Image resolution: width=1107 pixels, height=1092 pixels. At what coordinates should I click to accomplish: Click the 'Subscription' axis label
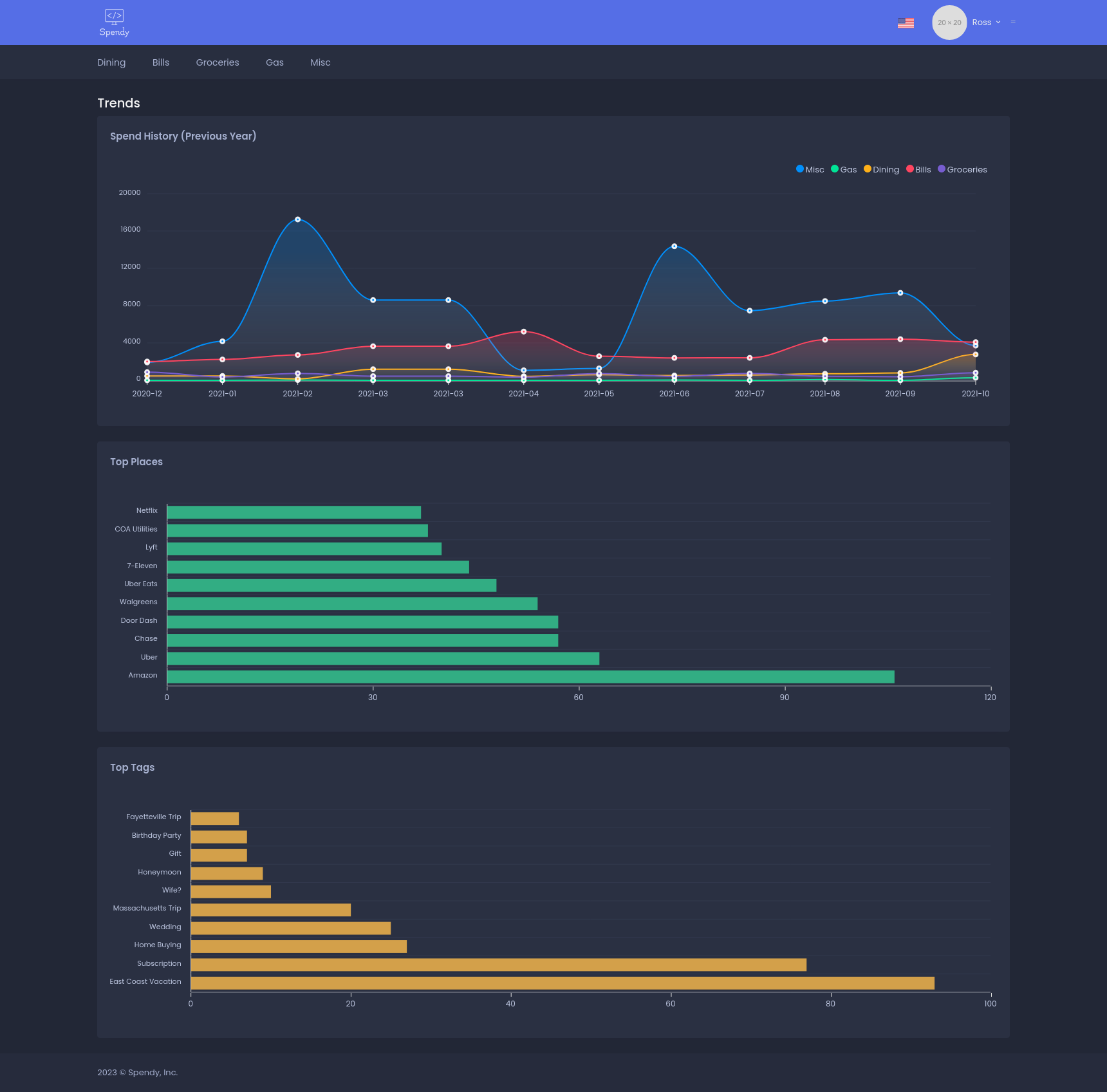pyautogui.click(x=159, y=963)
